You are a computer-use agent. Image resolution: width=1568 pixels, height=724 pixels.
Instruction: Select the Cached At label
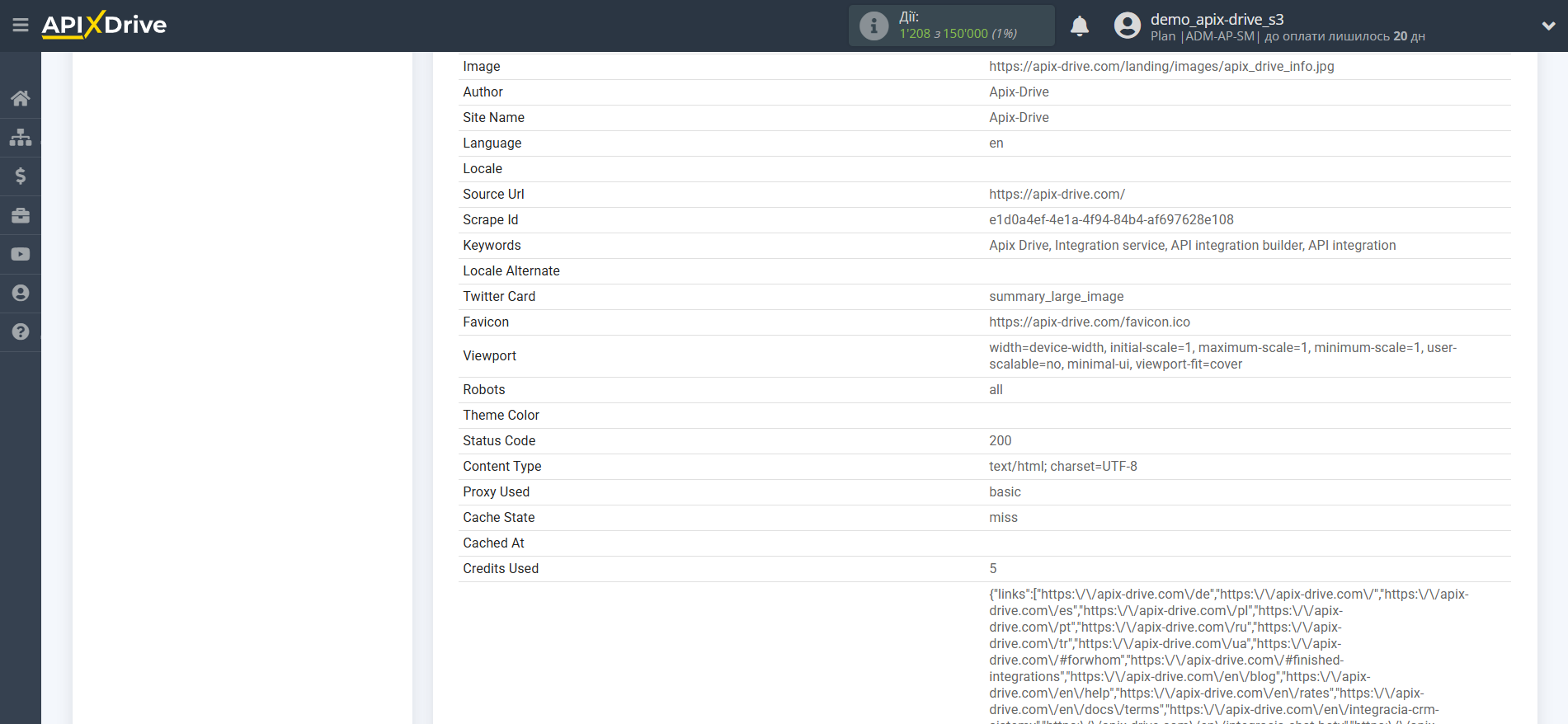tap(493, 543)
